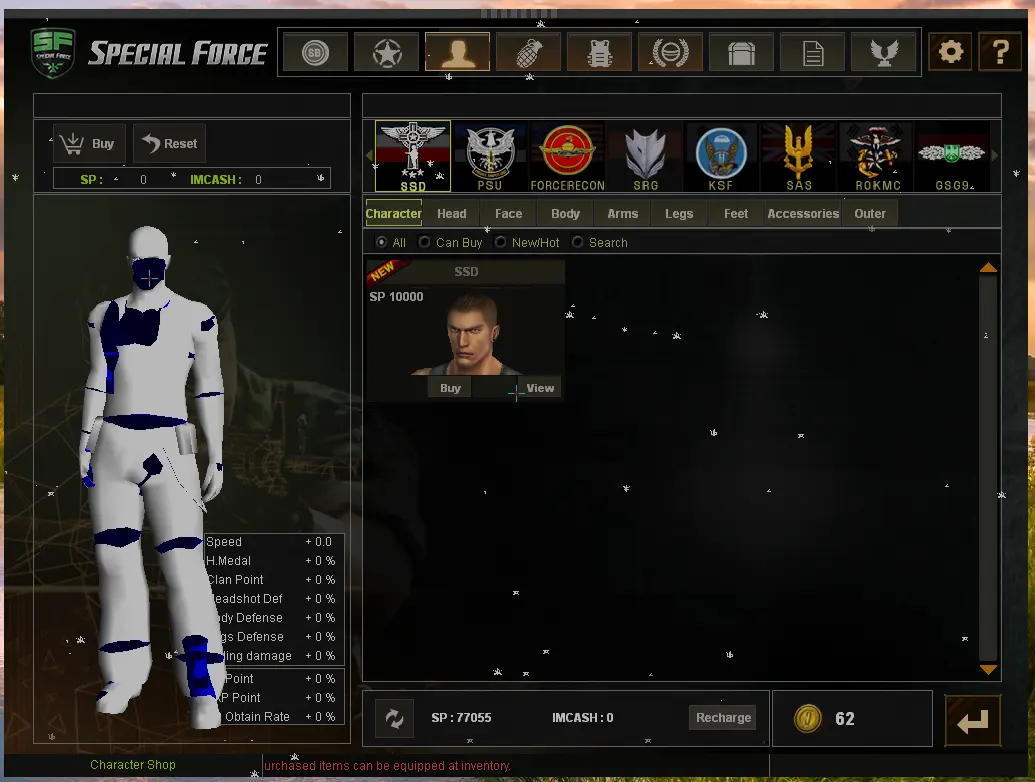This screenshot has height=782, width=1035.
Task: Click the IMCASH : 0 balance text
Action: (583, 717)
